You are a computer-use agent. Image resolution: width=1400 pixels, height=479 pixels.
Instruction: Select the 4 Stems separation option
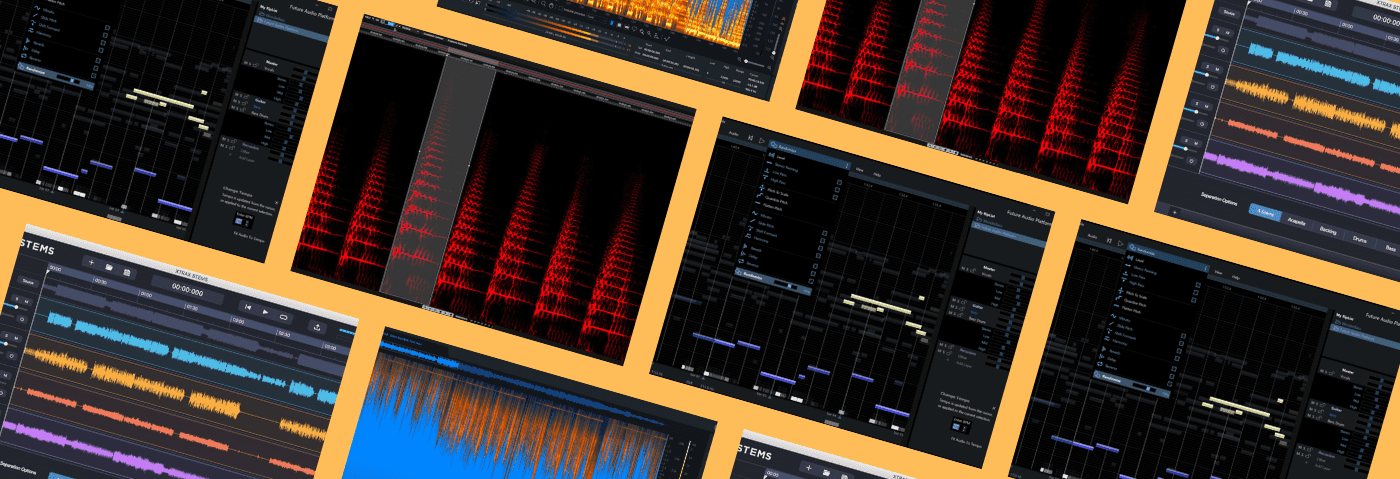(x=1265, y=214)
